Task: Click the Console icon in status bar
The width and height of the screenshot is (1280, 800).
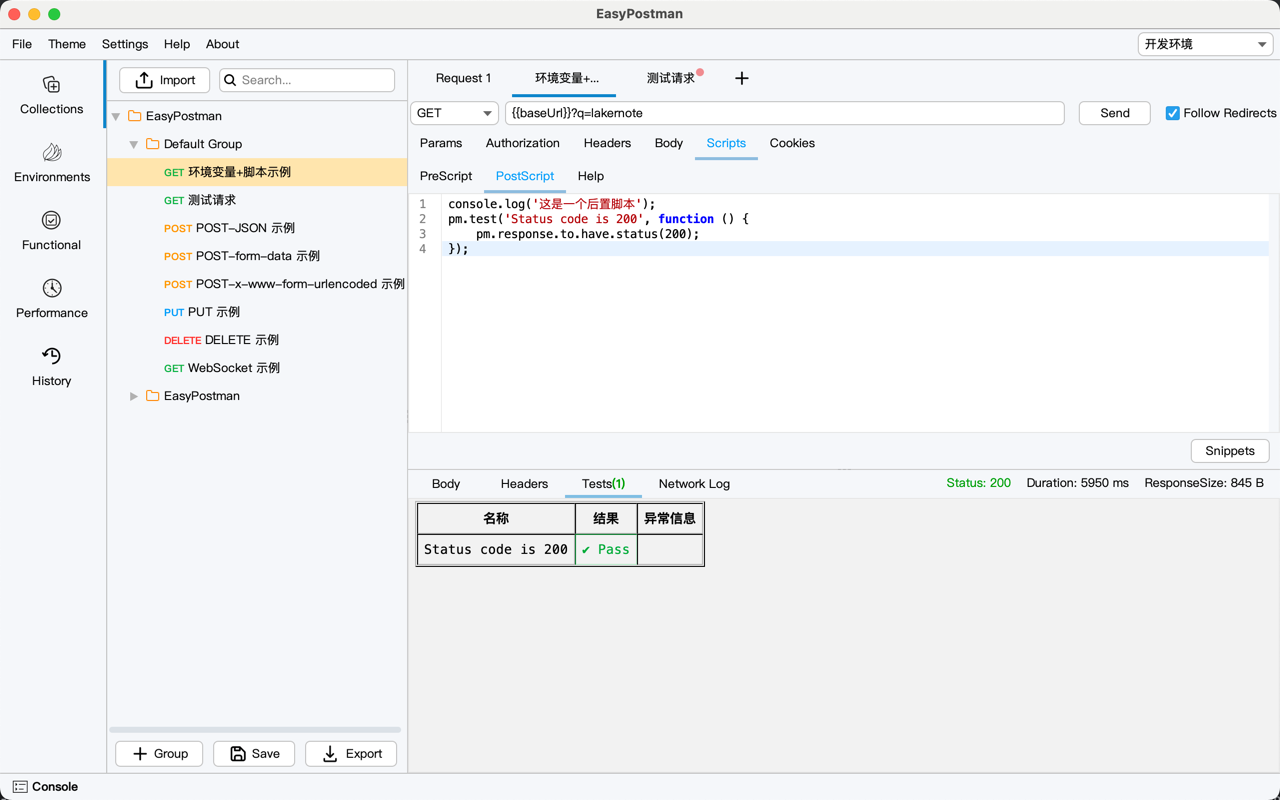Action: tap(20, 787)
